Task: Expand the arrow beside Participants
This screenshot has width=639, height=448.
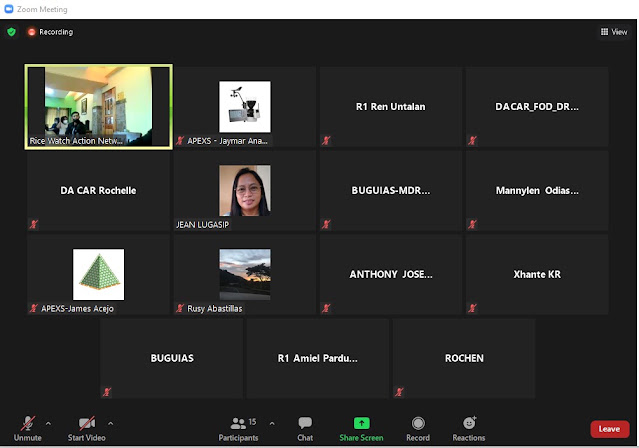Action: pyautogui.click(x=272, y=424)
